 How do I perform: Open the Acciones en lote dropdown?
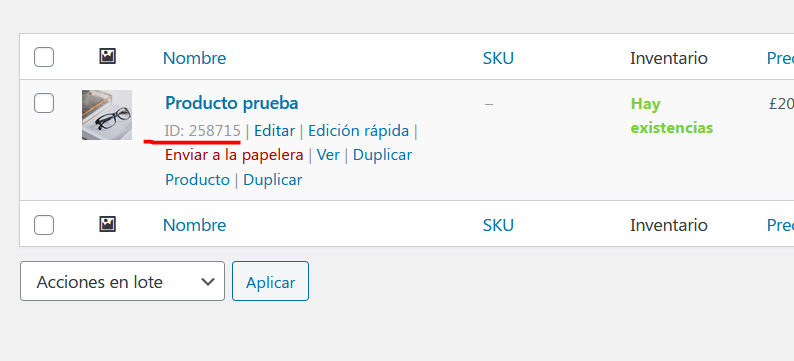coord(122,281)
